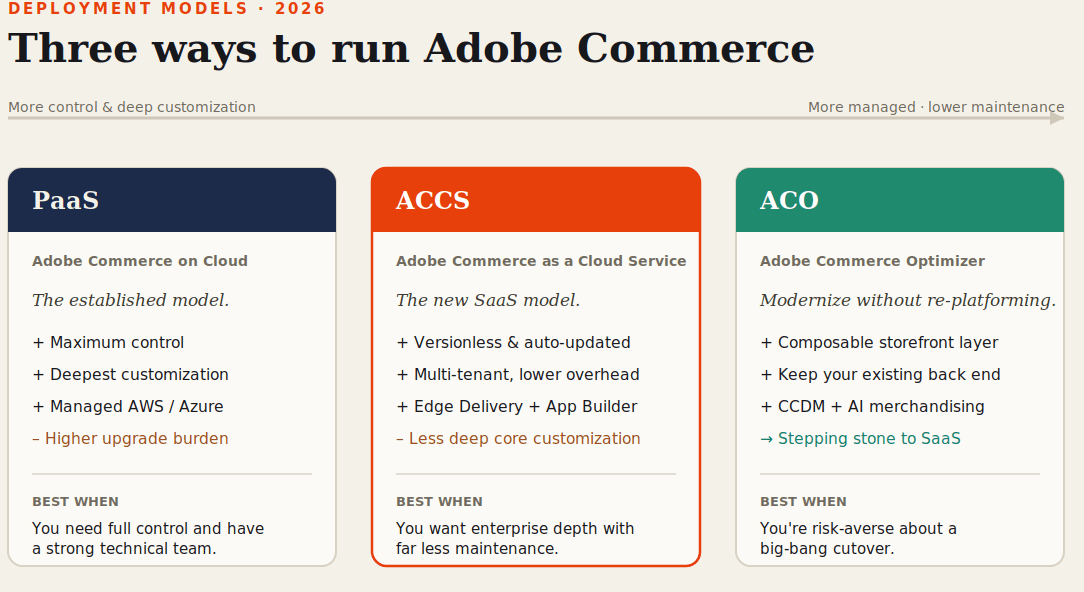The image size is (1084, 592).
Task: Click 'BEST WHEN' label in ACCS card
Action: 439,501
